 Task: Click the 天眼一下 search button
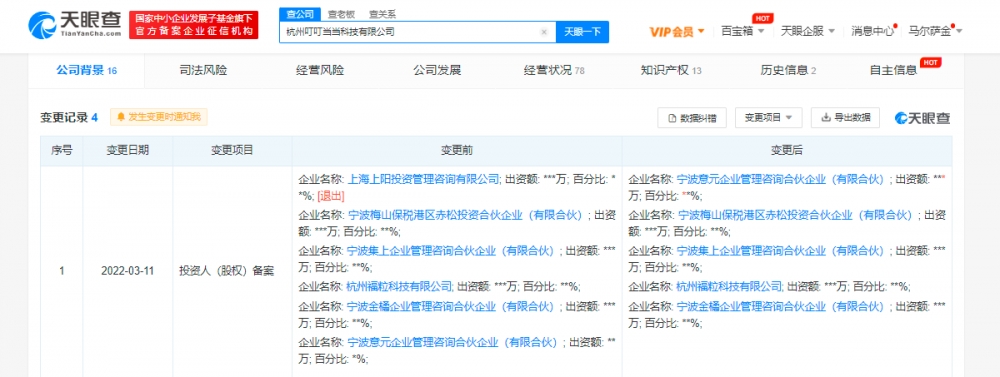[582, 31]
